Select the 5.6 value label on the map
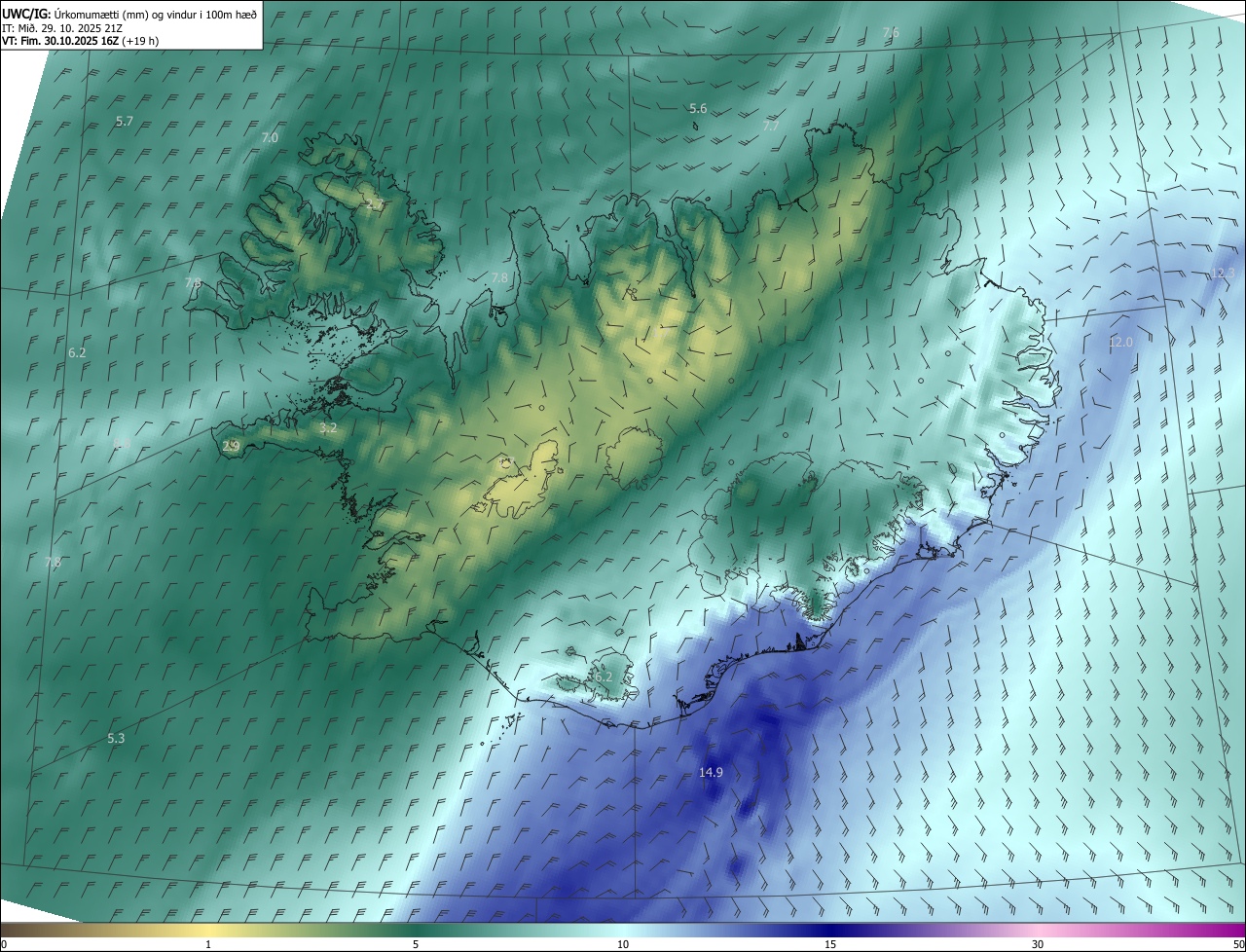Screen dimensions: 1246x952 (698, 109)
